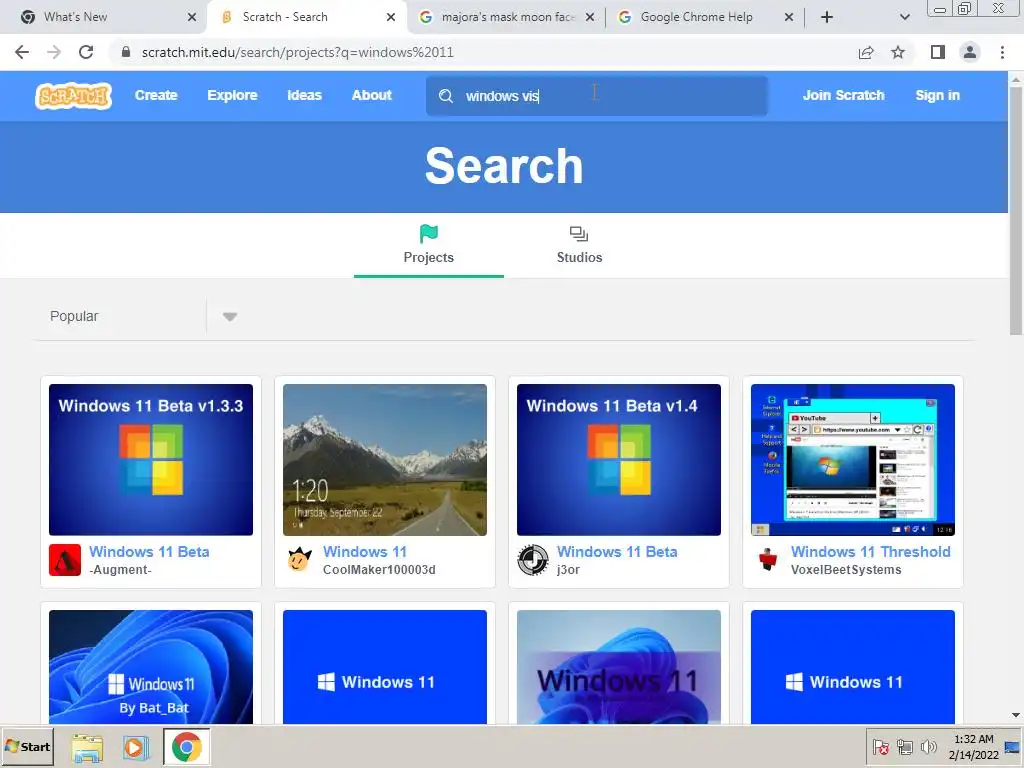Switch to the What's New browser tab
Viewport: 1024px width, 768px height.
point(103,17)
